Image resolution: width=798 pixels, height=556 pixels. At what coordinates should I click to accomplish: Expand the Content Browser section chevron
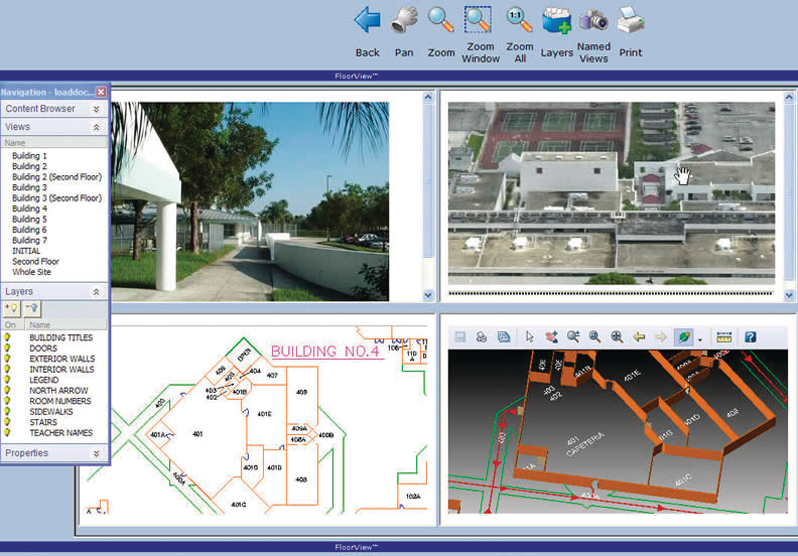(x=96, y=109)
